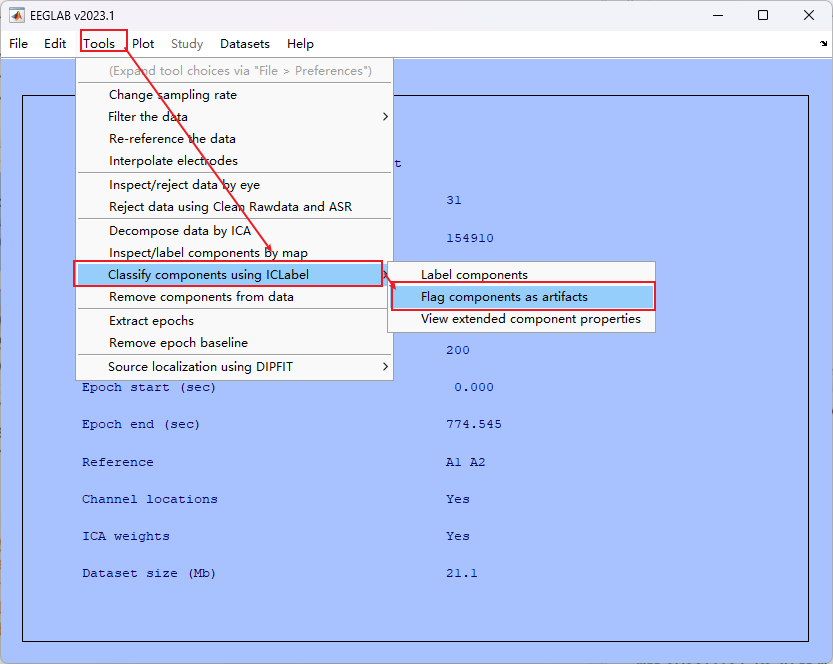Image resolution: width=833 pixels, height=664 pixels.
Task: Click the value 31
Action: tap(454, 200)
